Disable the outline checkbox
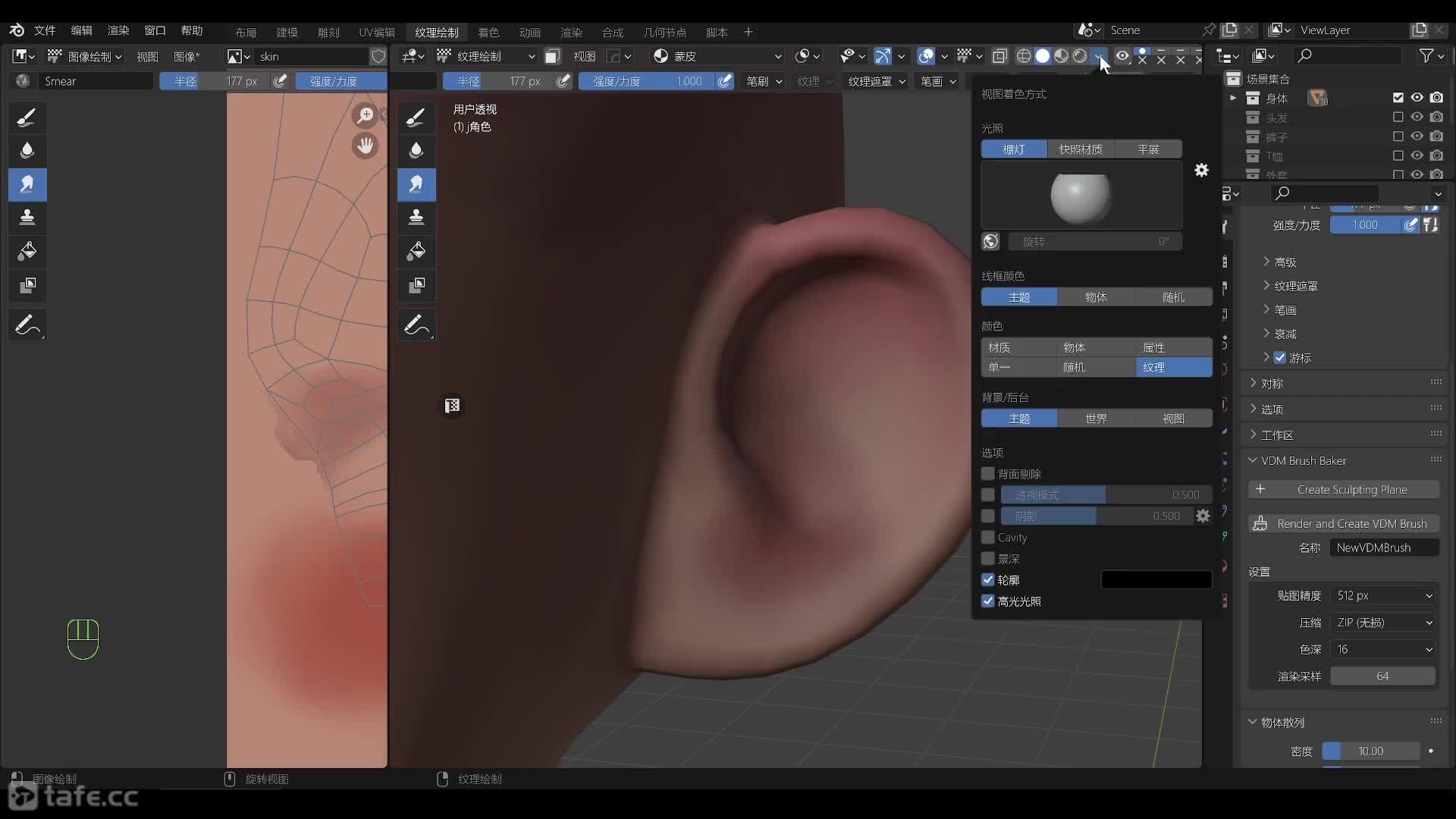 click(987, 580)
